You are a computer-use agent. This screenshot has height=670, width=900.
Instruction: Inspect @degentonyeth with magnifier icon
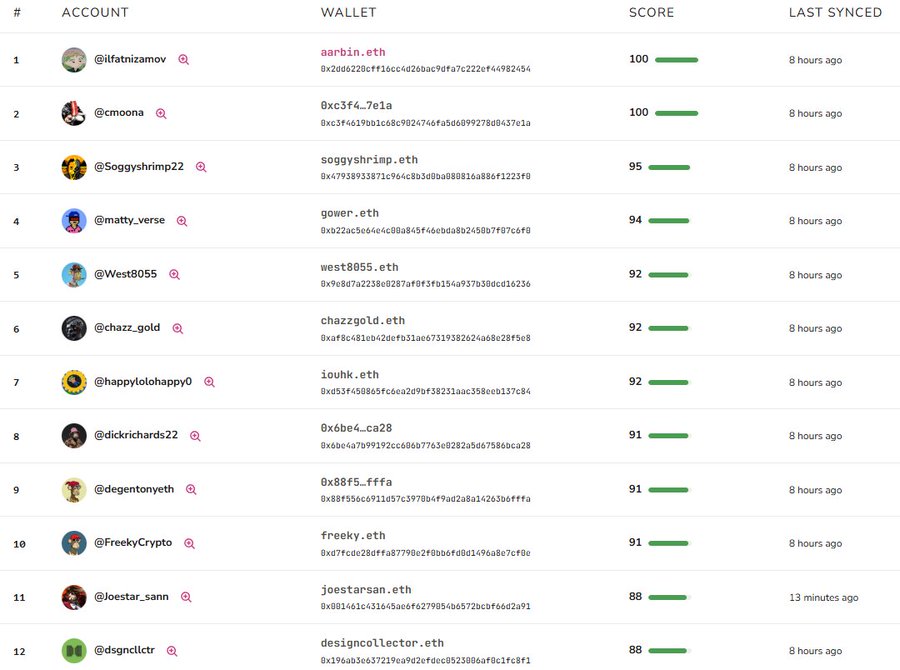point(191,489)
